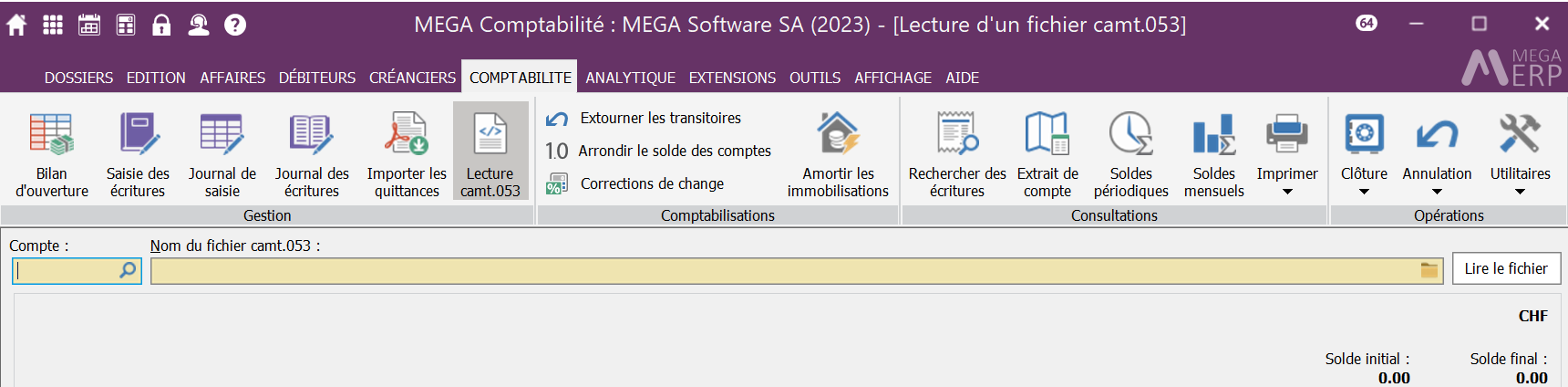Show Extrait de compte

point(1047,152)
